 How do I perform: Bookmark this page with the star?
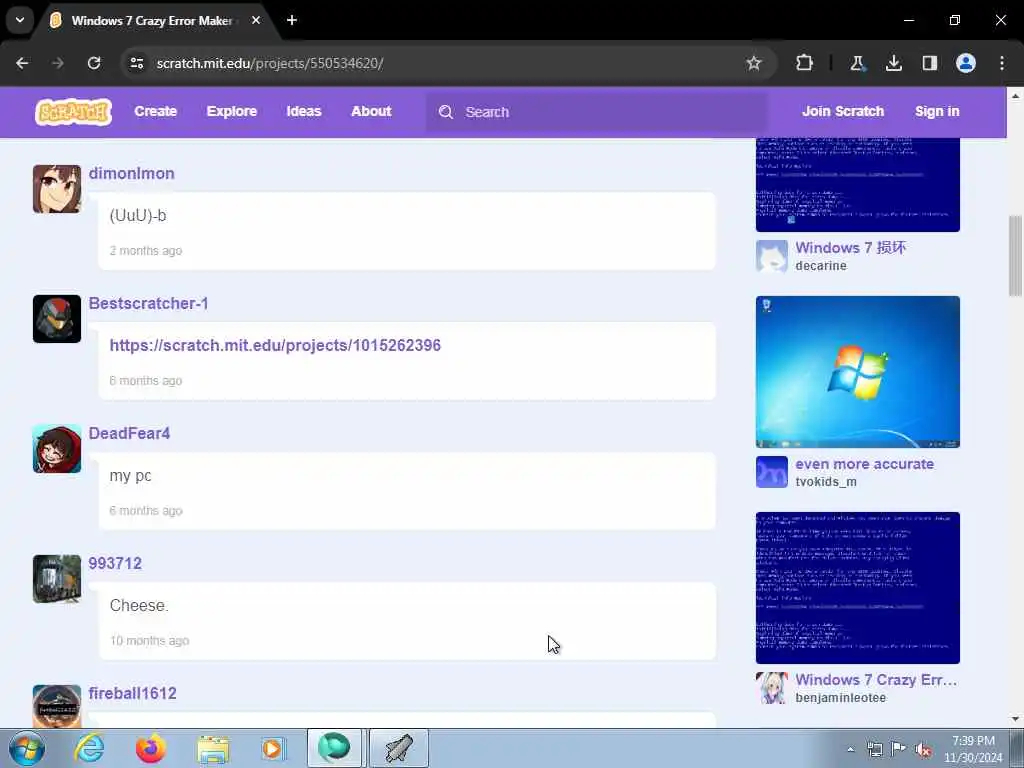pos(754,63)
